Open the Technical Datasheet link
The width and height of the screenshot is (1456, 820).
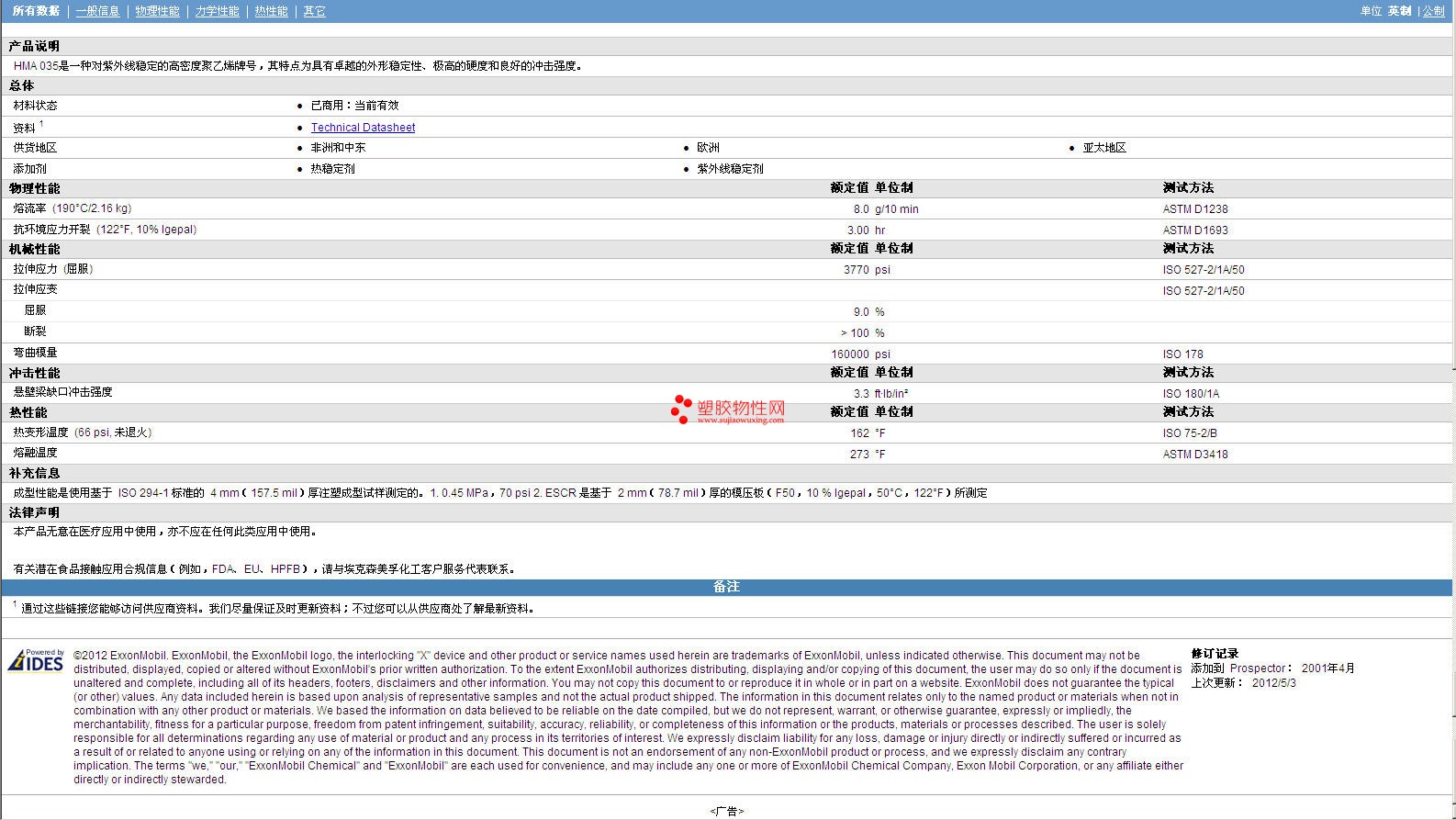coord(363,128)
